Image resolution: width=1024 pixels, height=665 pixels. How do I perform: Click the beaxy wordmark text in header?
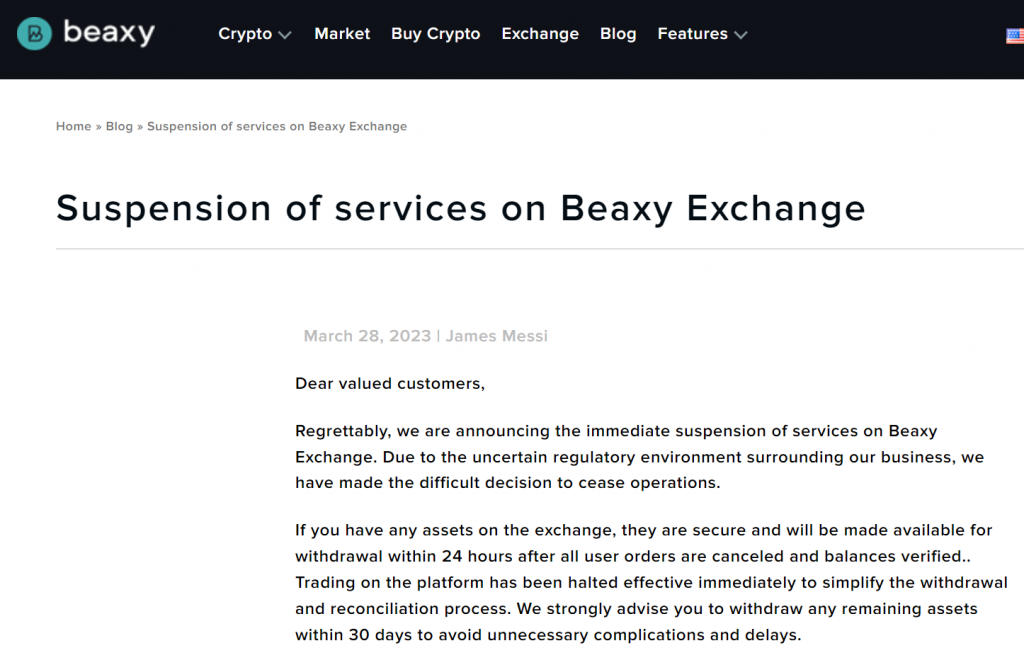[109, 33]
